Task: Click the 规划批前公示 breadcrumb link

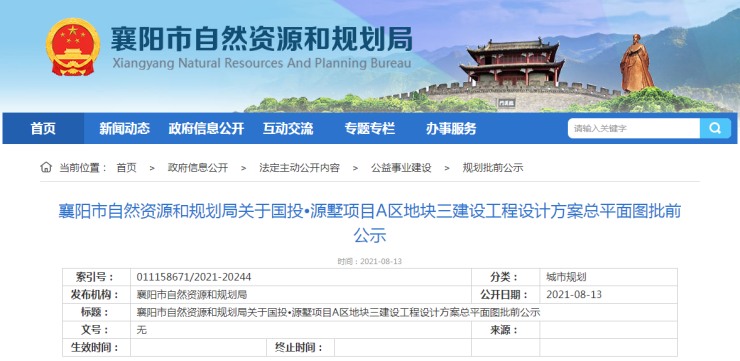Action: 493,168
